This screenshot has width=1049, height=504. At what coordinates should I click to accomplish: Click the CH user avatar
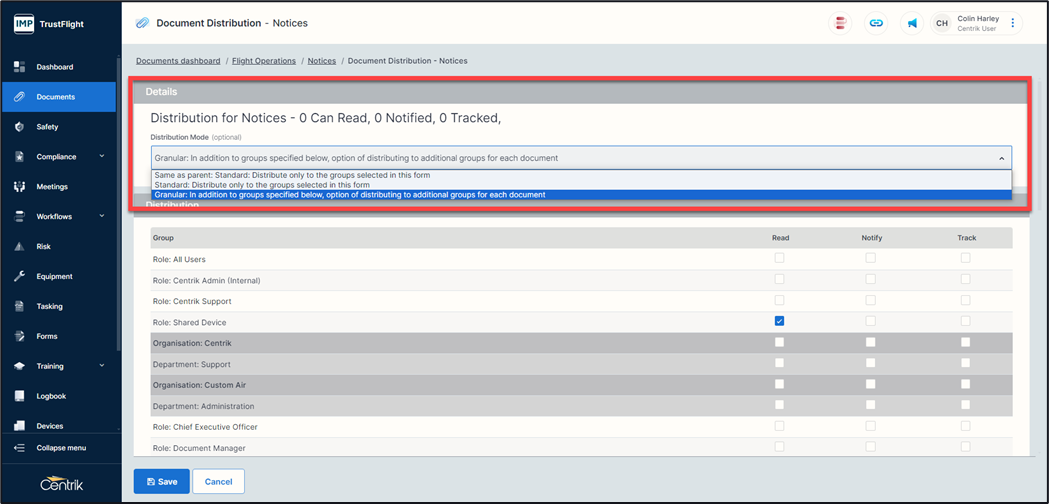(x=942, y=23)
